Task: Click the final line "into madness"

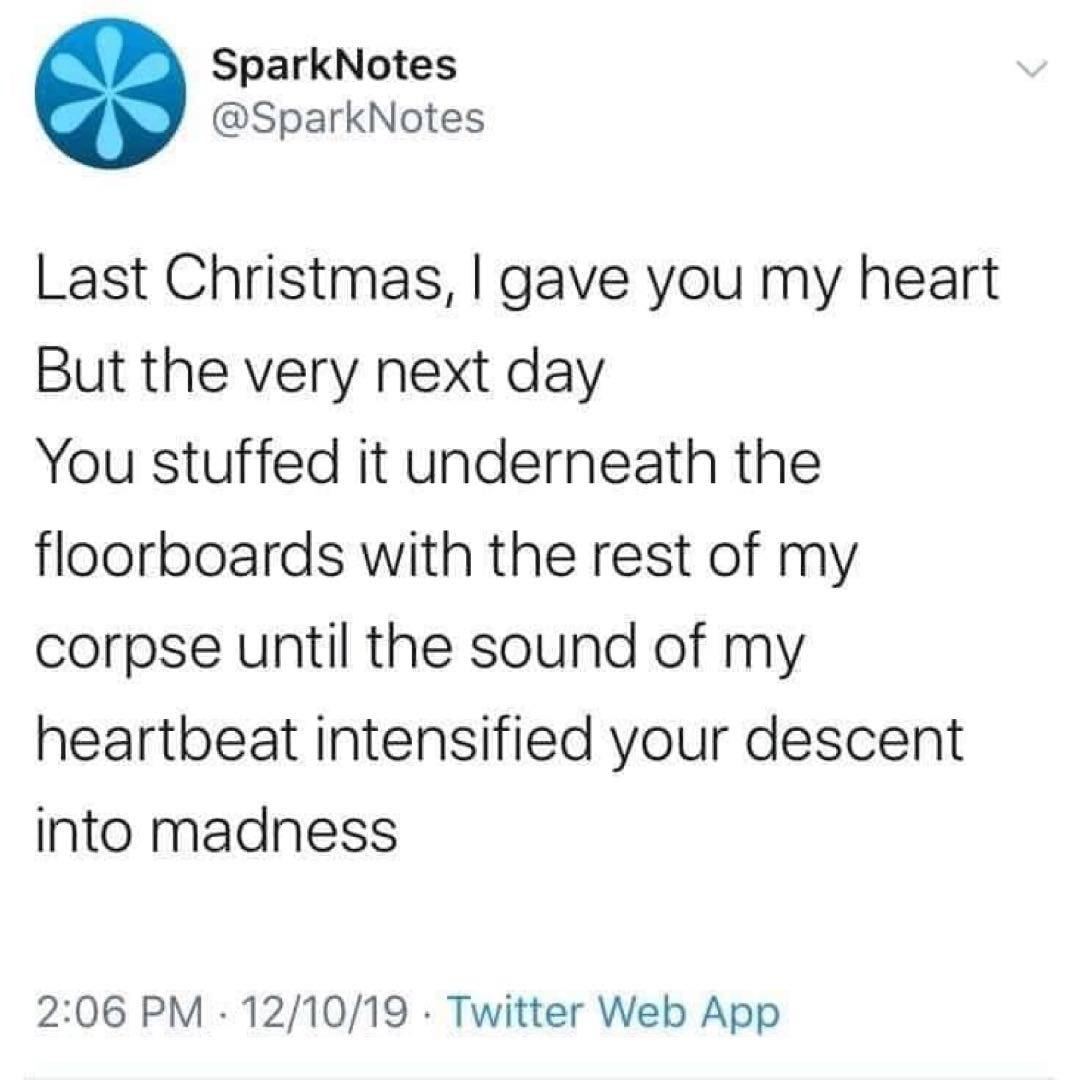Action: (216, 830)
